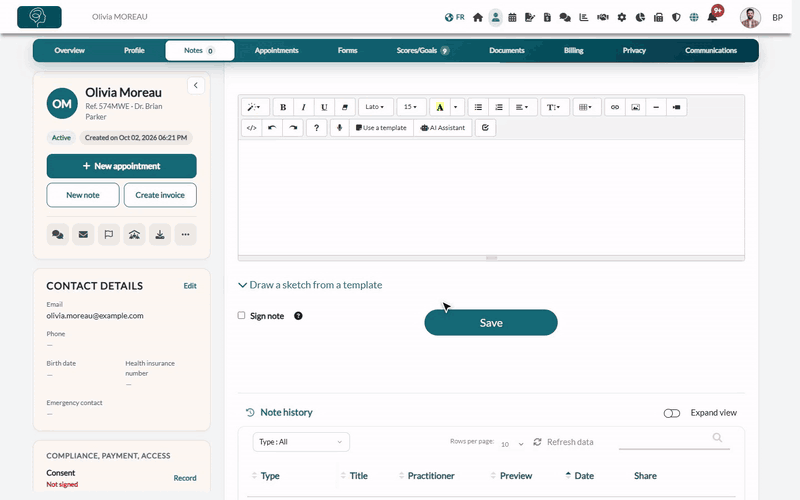Go to the home dashboard icon
The width and height of the screenshot is (800, 500).
click(x=478, y=17)
